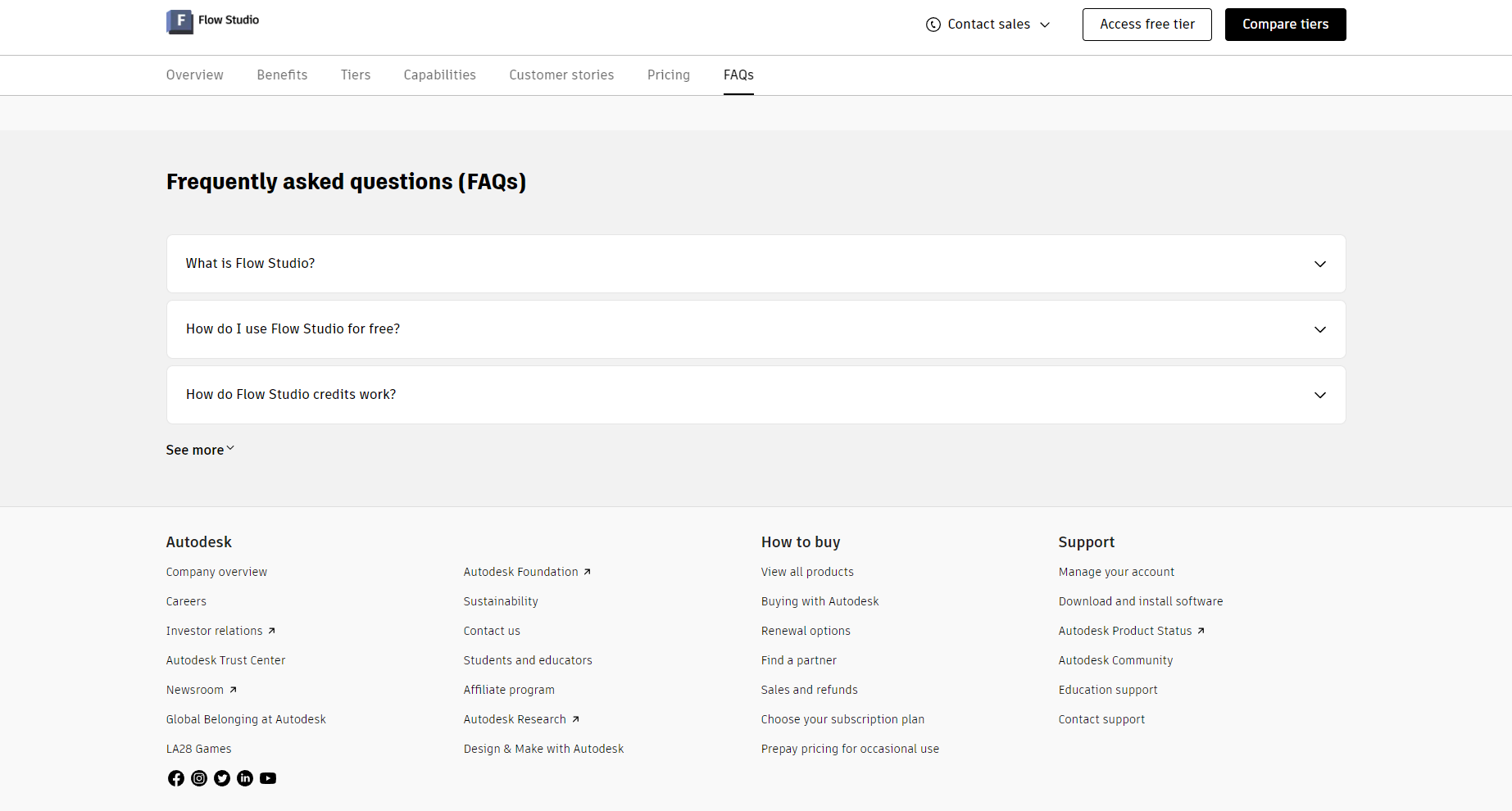Click external arrow icon beside Autodesk Research
The width and height of the screenshot is (1512, 811).
click(575, 719)
